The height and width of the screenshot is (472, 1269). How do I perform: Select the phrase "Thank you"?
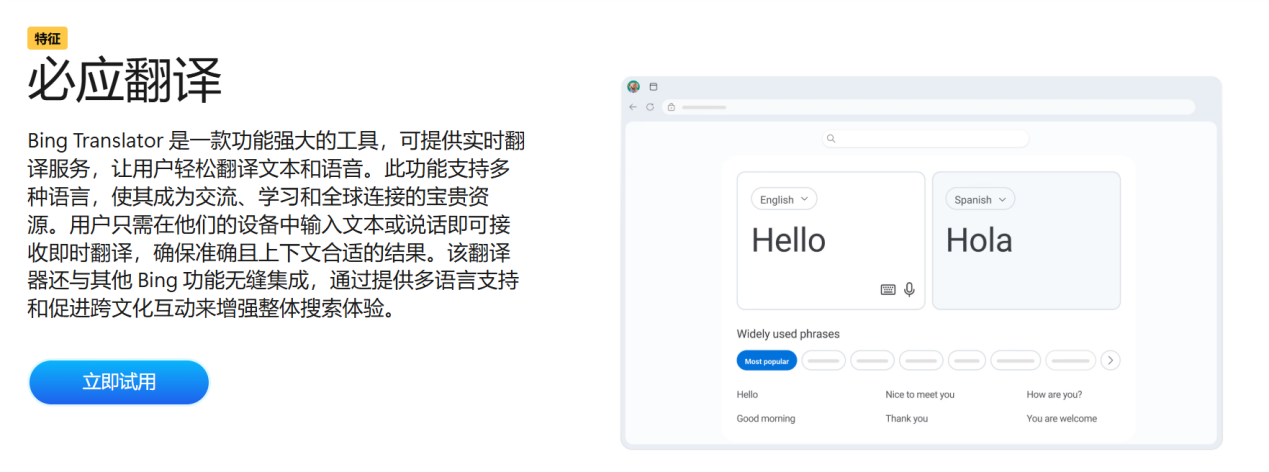tap(907, 419)
